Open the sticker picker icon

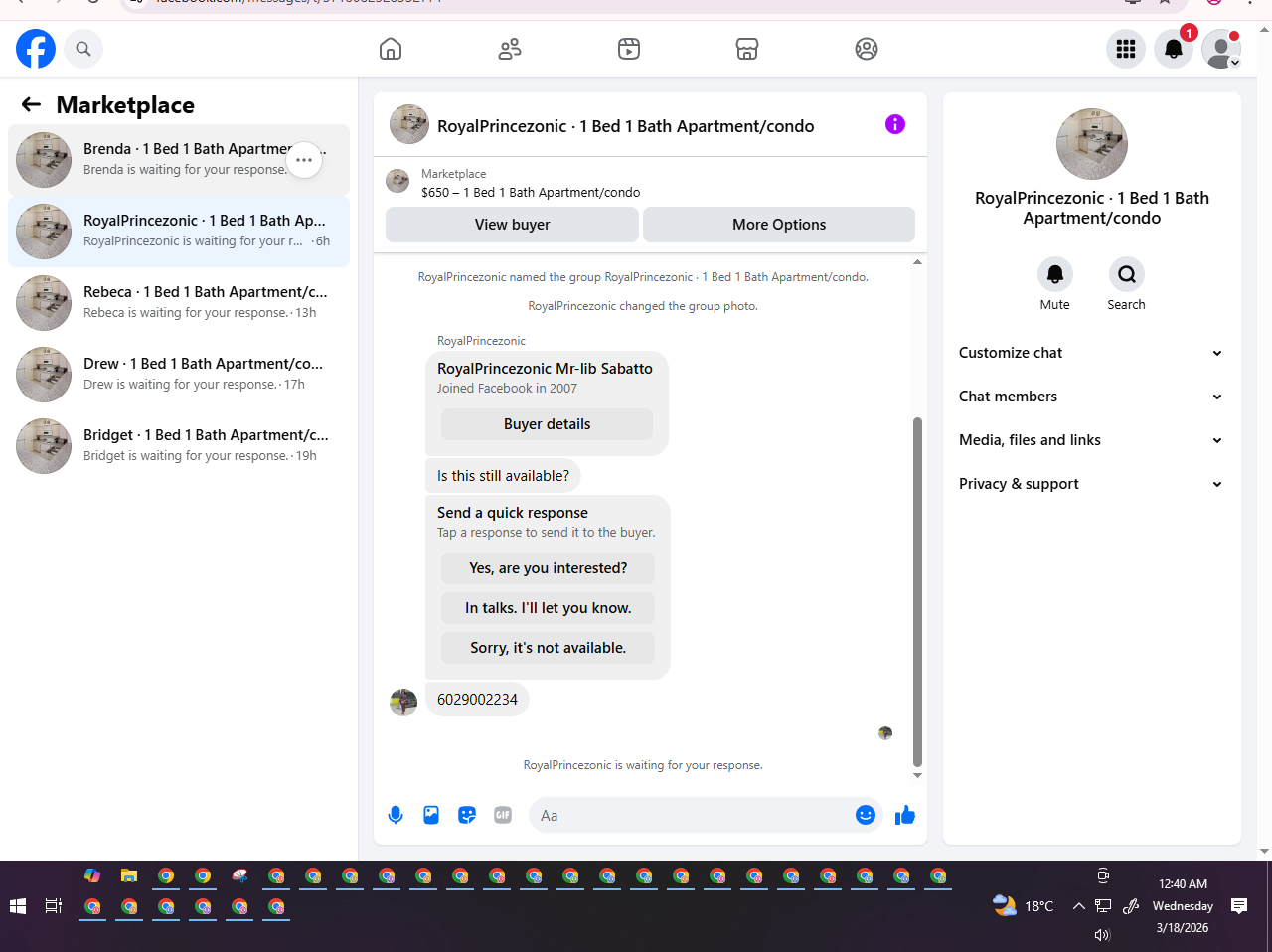[467, 816]
